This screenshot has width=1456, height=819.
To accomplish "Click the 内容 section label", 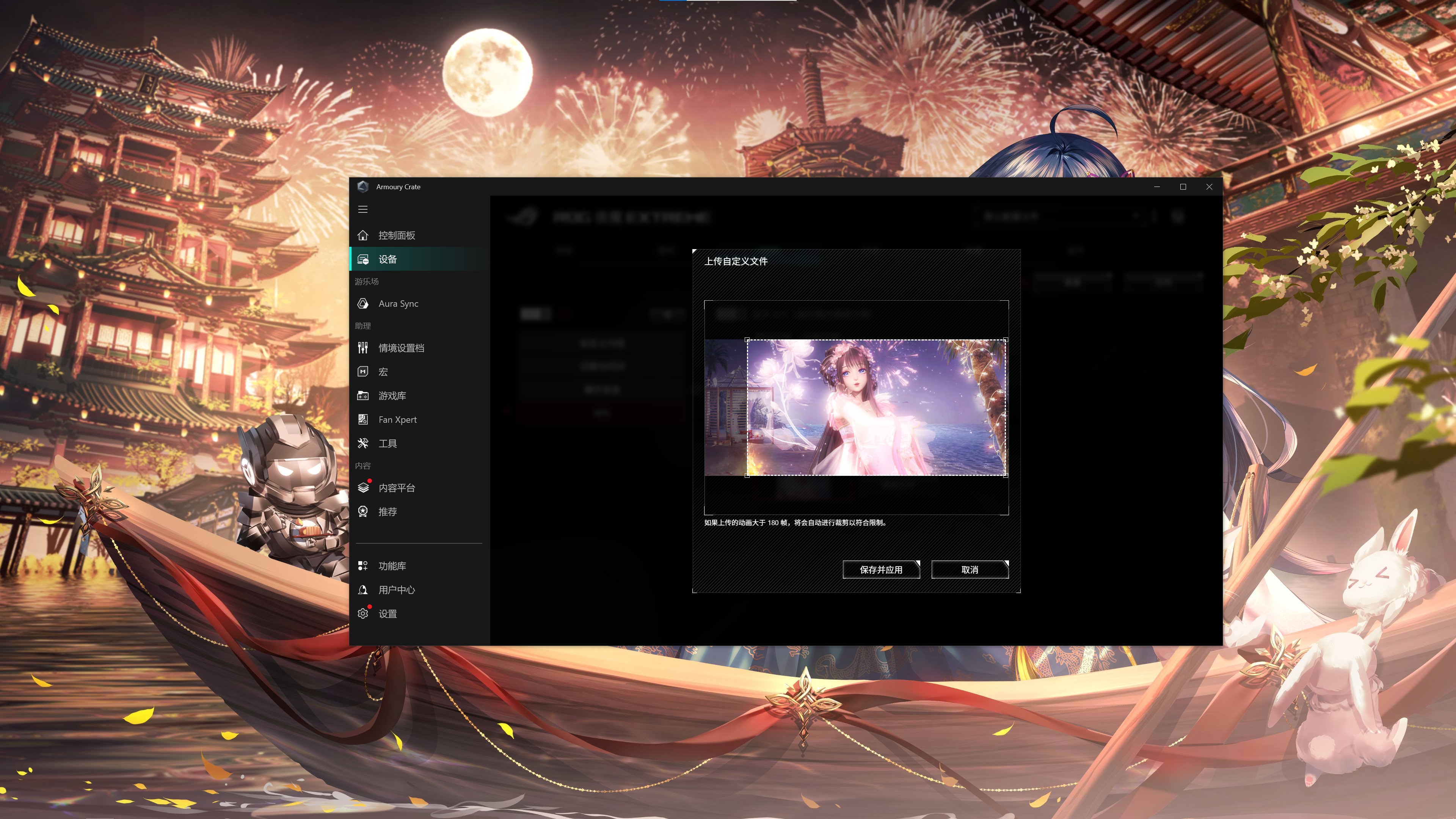I will click(x=363, y=466).
